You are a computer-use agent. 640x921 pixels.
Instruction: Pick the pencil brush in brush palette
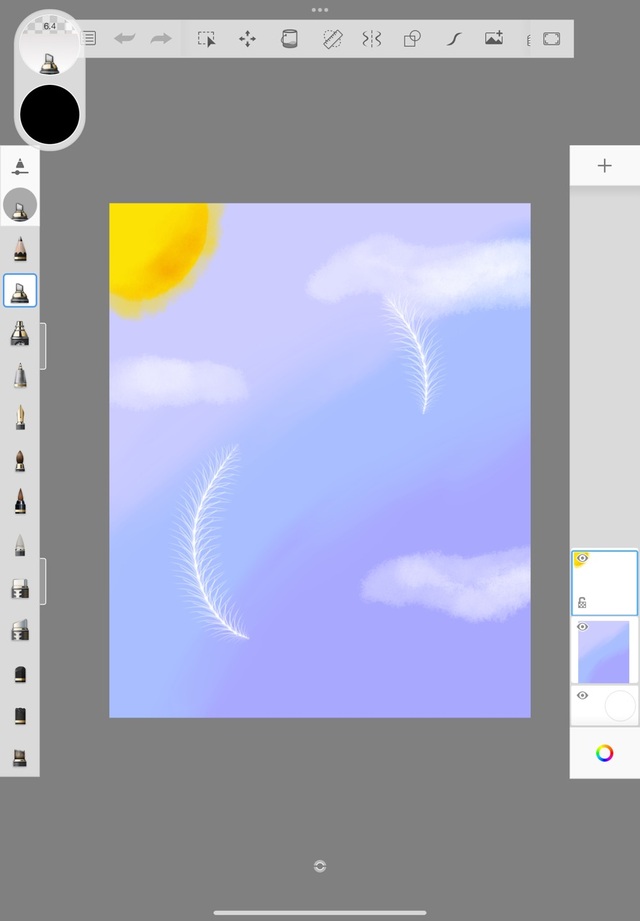click(x=20, y=248)
